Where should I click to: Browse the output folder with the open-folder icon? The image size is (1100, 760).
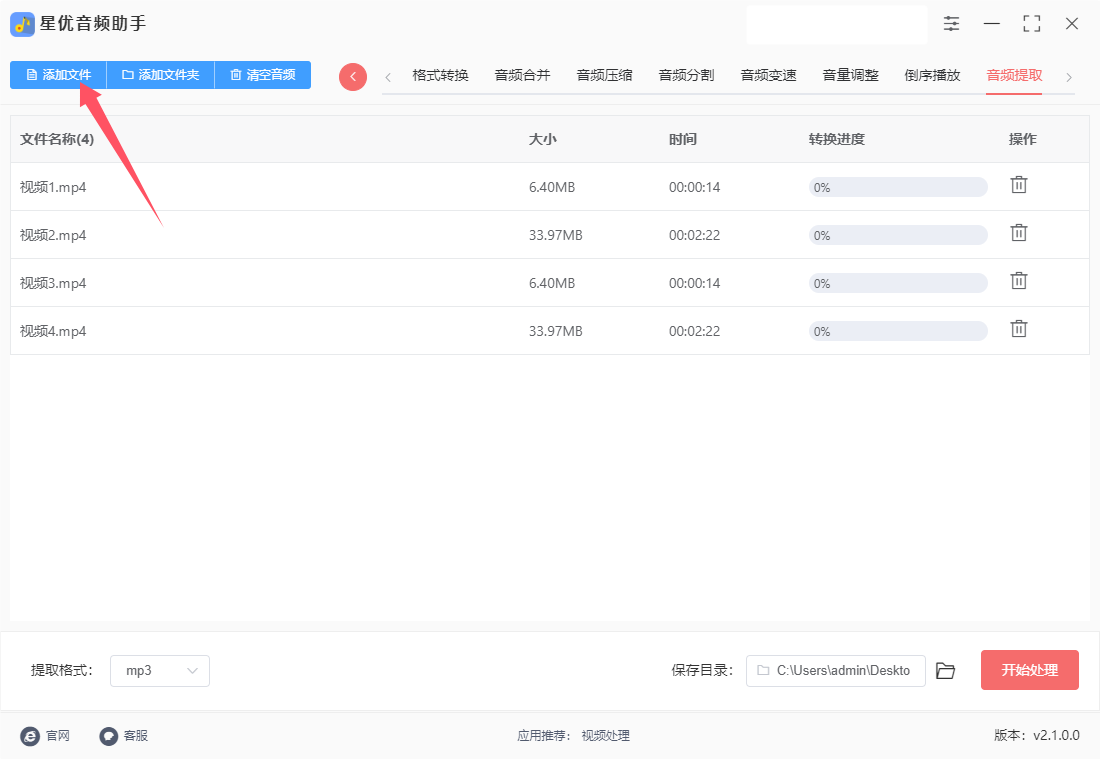pyautogui.click(x=946, y=671)
